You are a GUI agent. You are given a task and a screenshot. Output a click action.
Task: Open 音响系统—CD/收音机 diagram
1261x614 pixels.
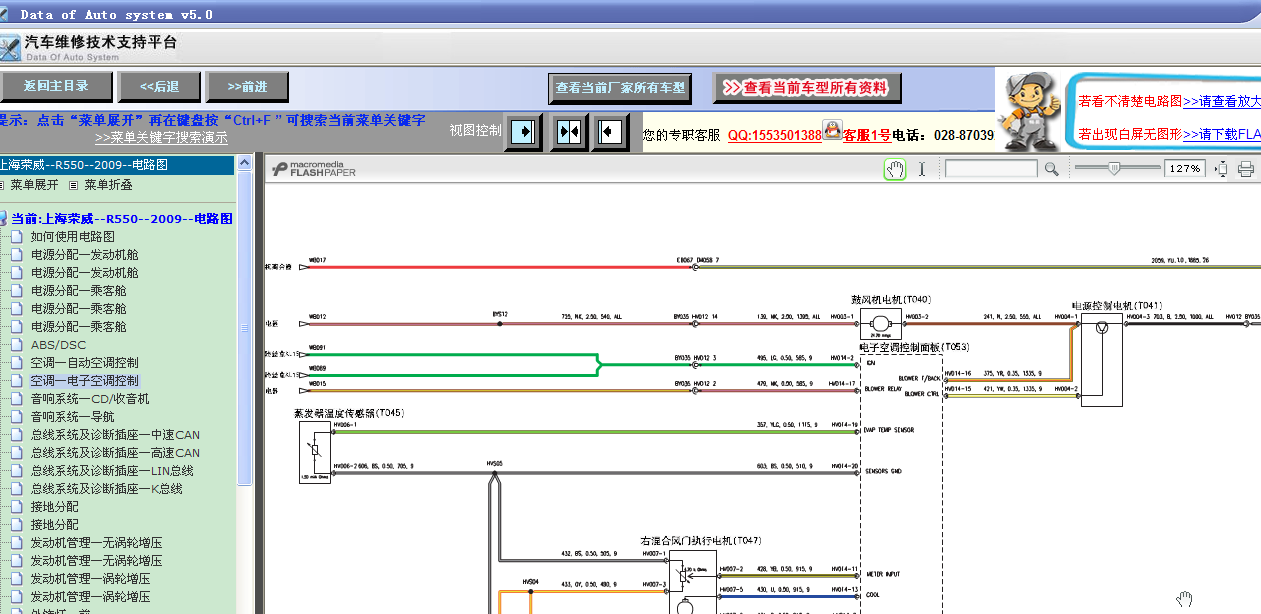tap(89, 399)
